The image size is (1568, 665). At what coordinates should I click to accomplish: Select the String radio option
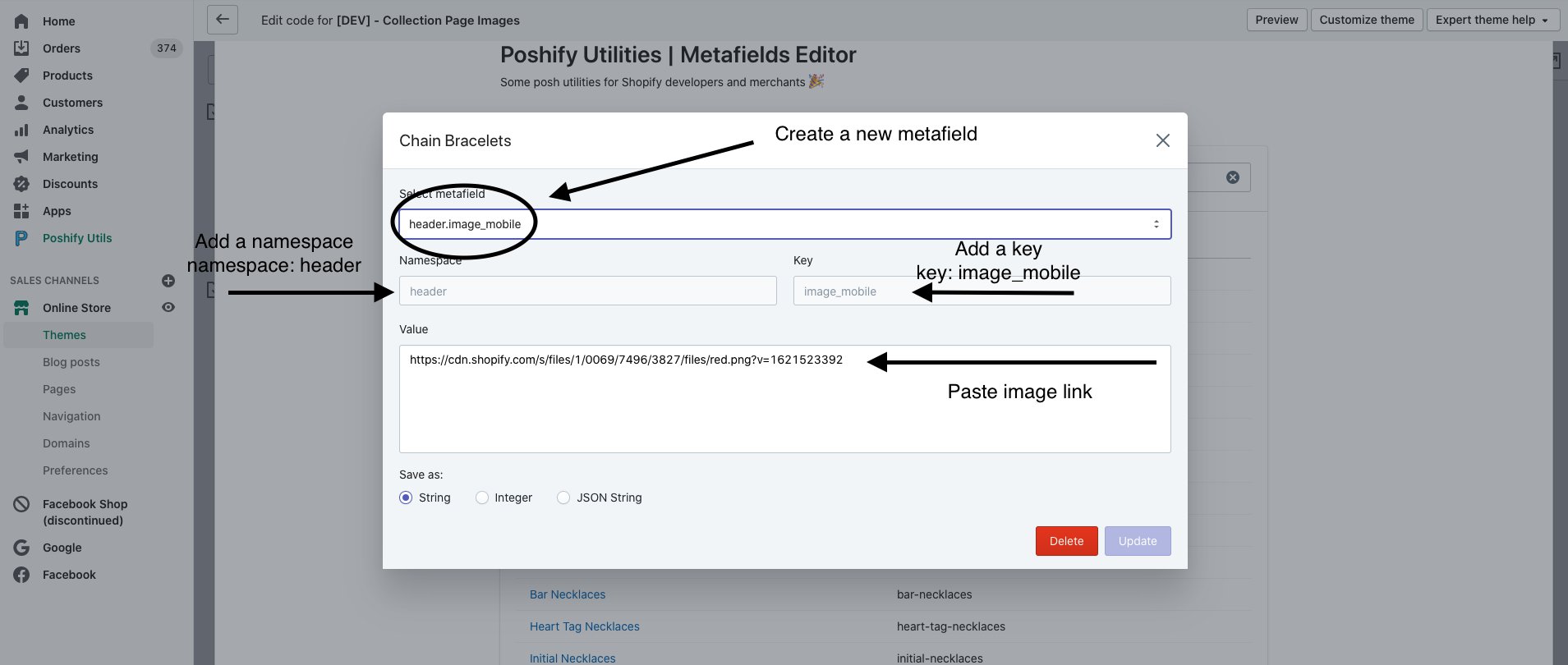[406, 498]
